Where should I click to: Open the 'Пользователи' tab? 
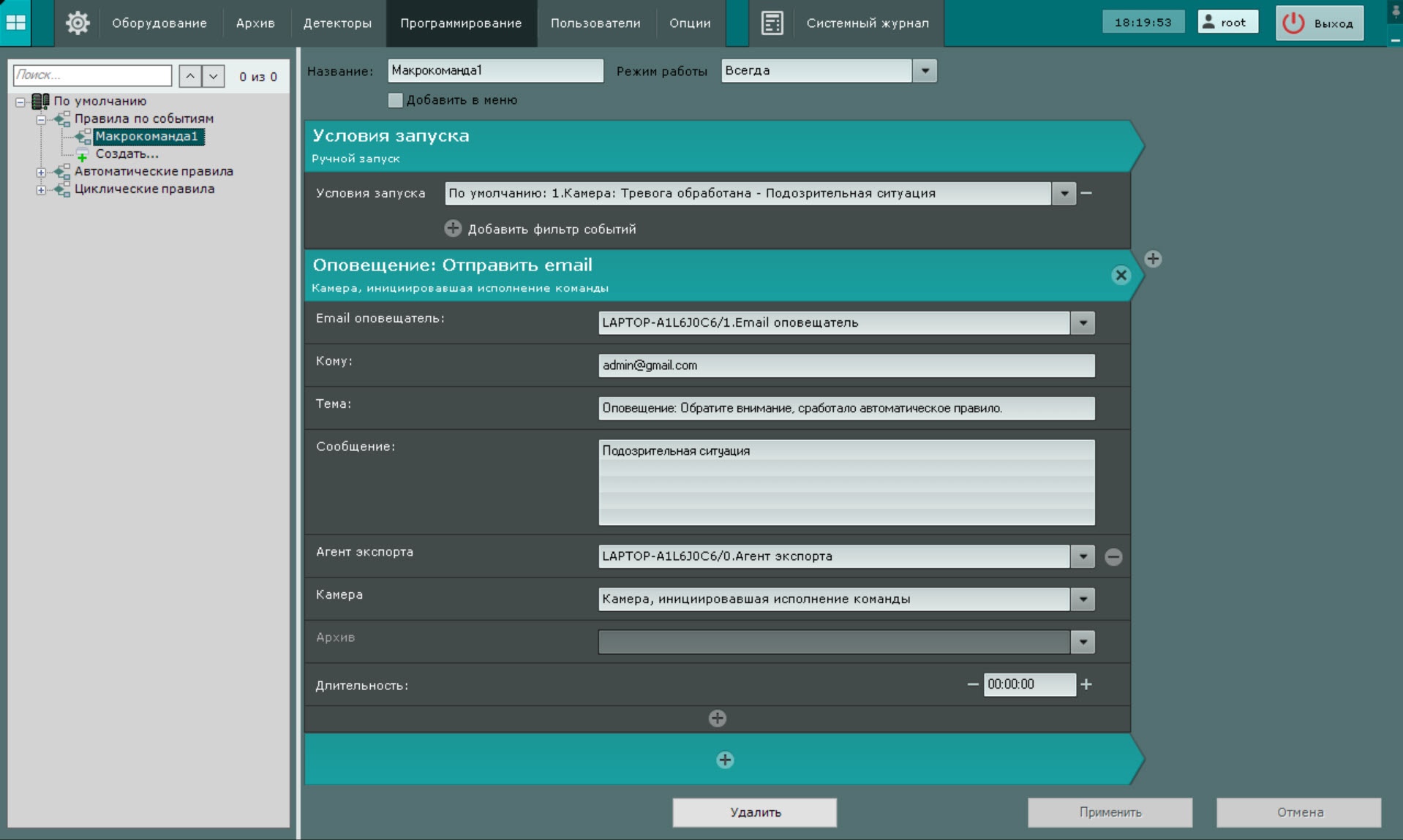tap(595, 23)
